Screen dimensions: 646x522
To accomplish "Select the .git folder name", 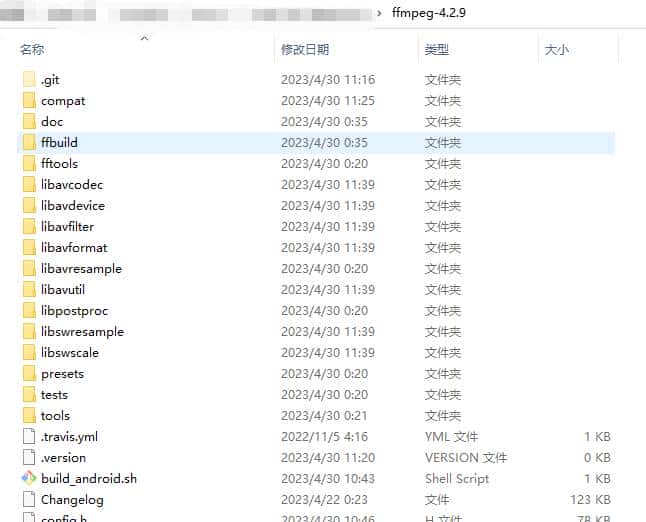I will [50, 80].
